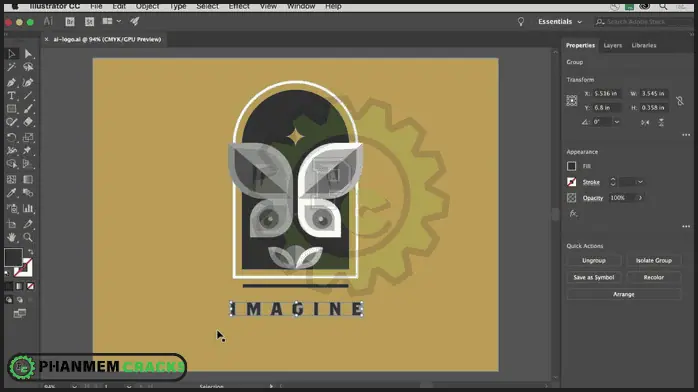Select the Hand tool
The image size is (698, 392).
(x=12, y=237)
